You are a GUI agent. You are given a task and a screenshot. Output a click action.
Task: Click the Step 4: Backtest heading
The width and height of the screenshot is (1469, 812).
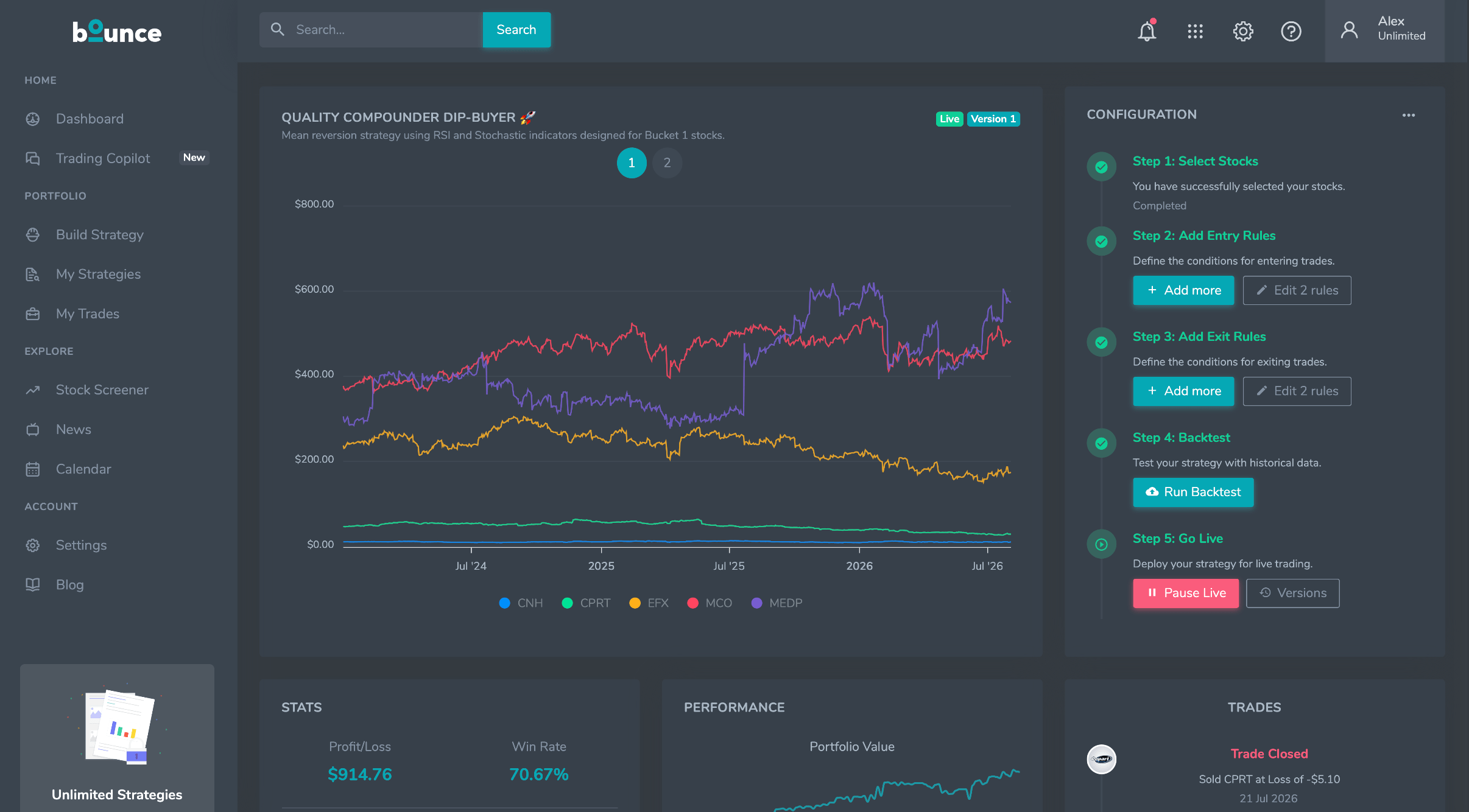[x=1181, y=438]
